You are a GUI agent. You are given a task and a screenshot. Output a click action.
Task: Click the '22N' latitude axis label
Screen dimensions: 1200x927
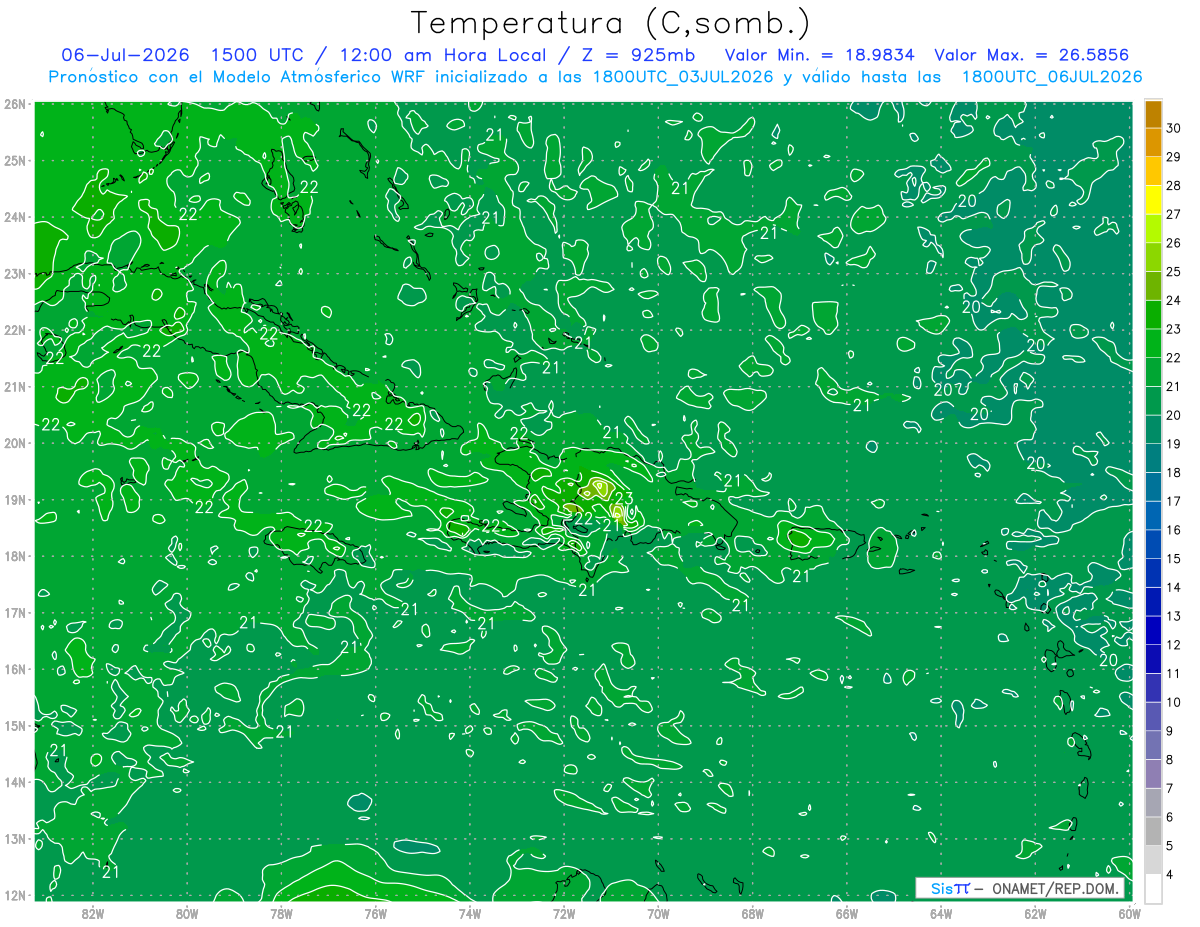pyautogui.click(x=15, y=330)
